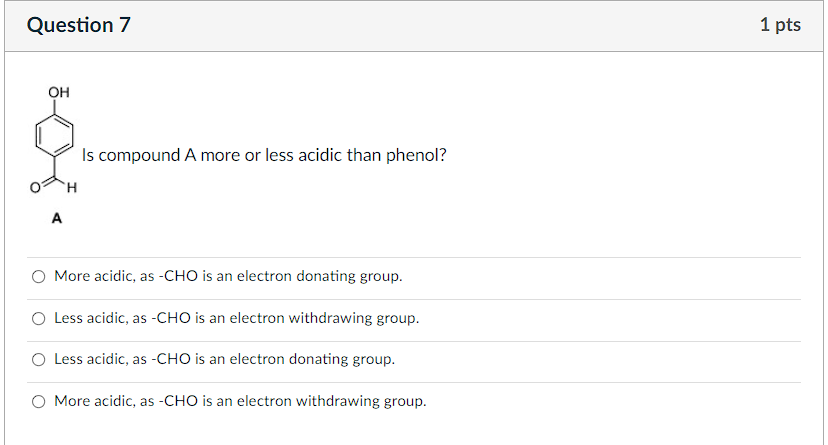Click the gray question header bar
The image size is (828, 445).
click(414, 26)
